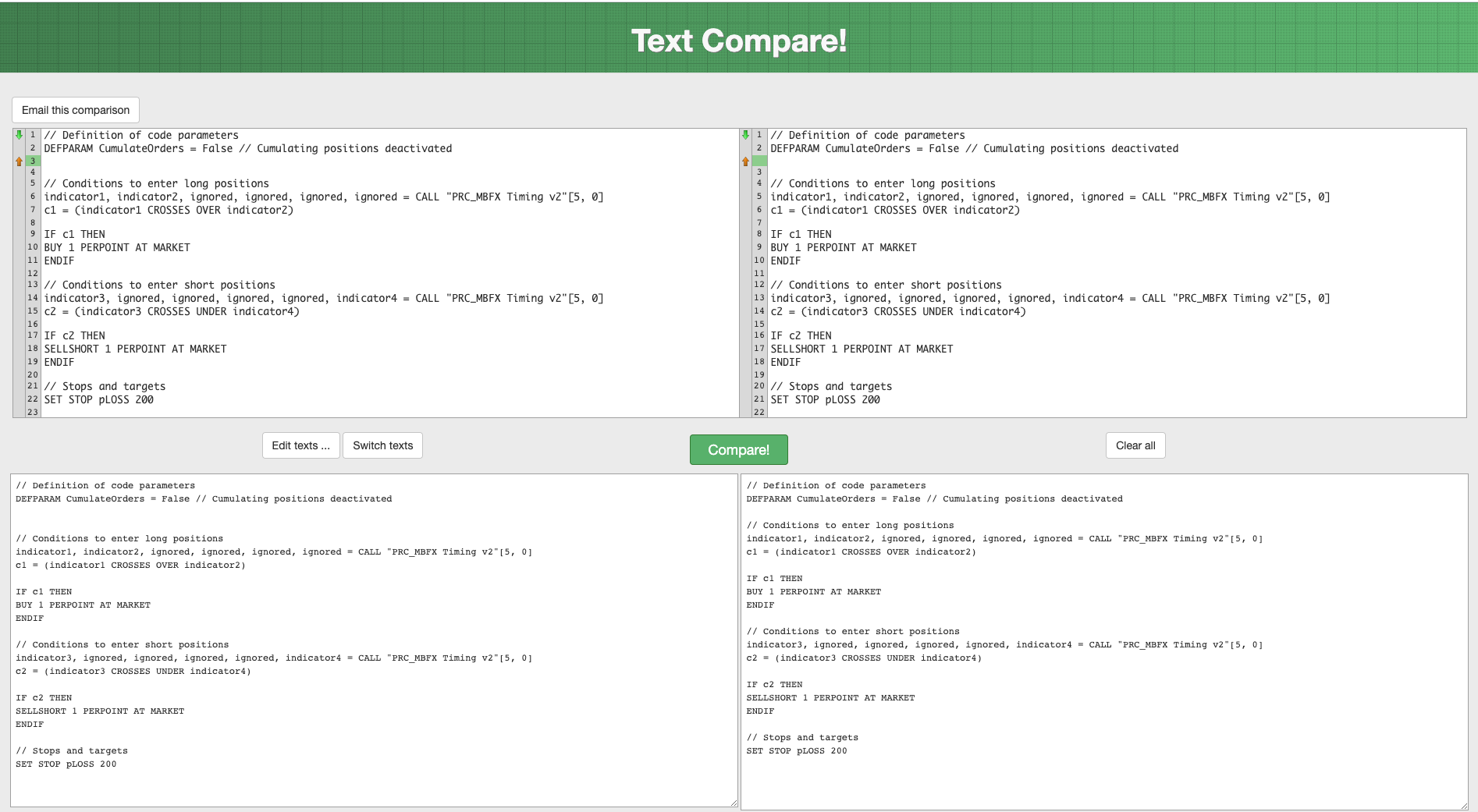Grab the left text area resize handle
The width and height of the screenshot is (1478, 812).
click(x=734, y=803)
